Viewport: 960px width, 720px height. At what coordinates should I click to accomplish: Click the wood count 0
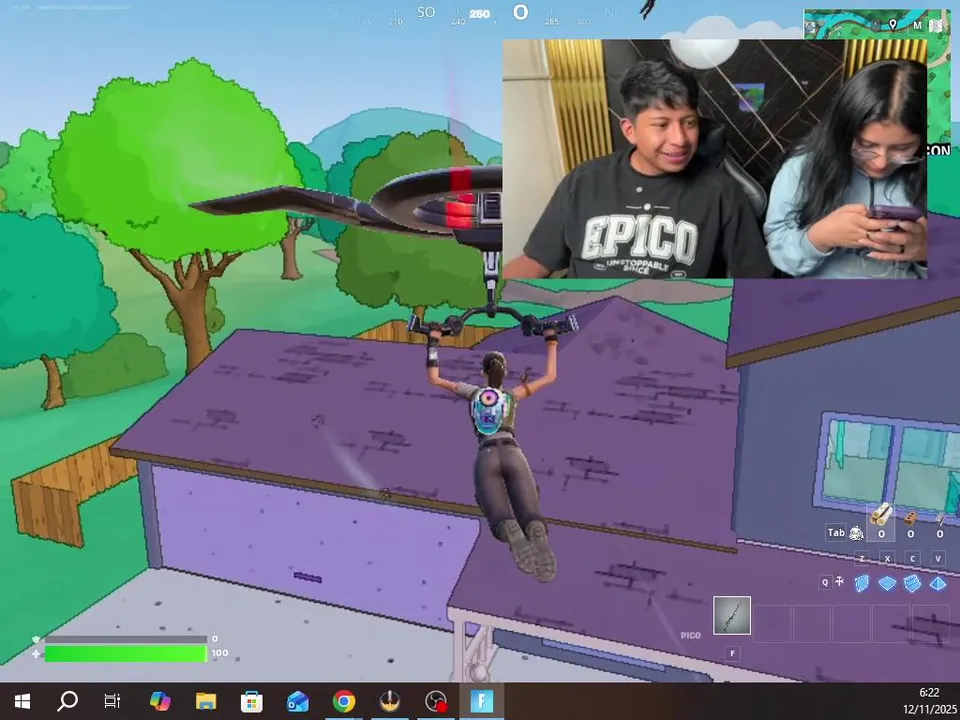click(881, 534)
